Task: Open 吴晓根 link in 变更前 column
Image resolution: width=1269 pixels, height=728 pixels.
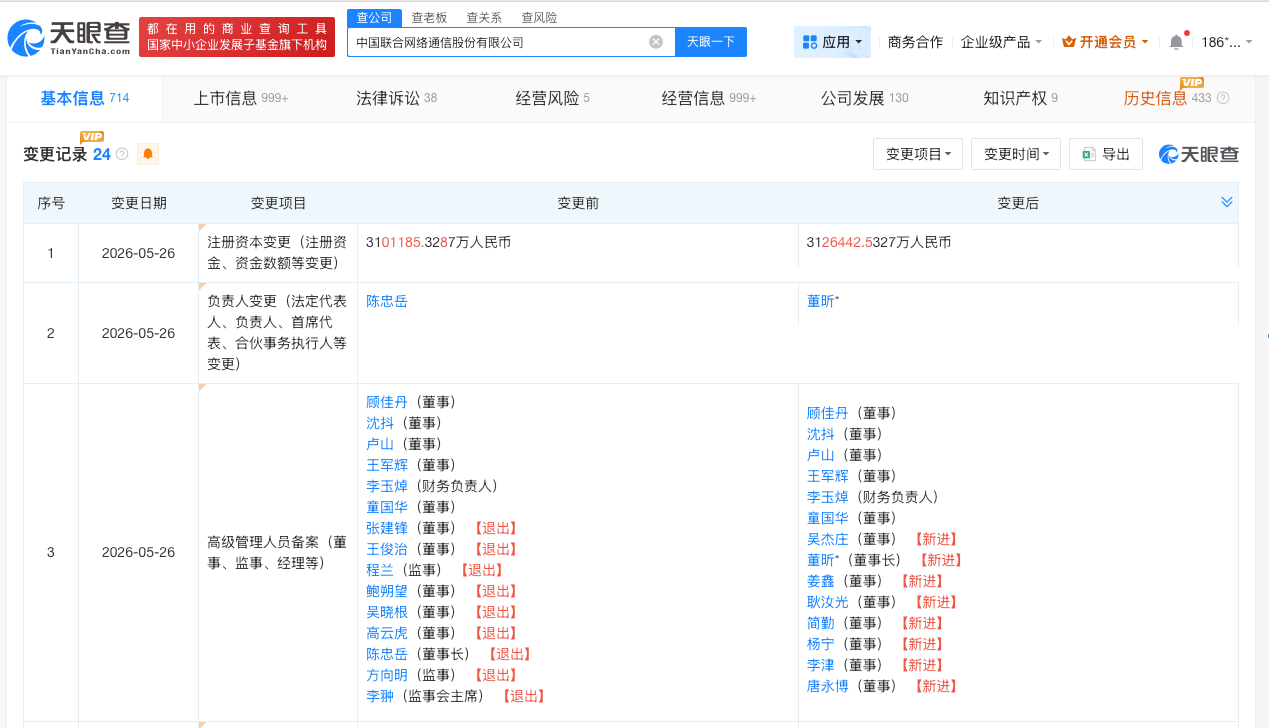Action: [x=387, y=612]
